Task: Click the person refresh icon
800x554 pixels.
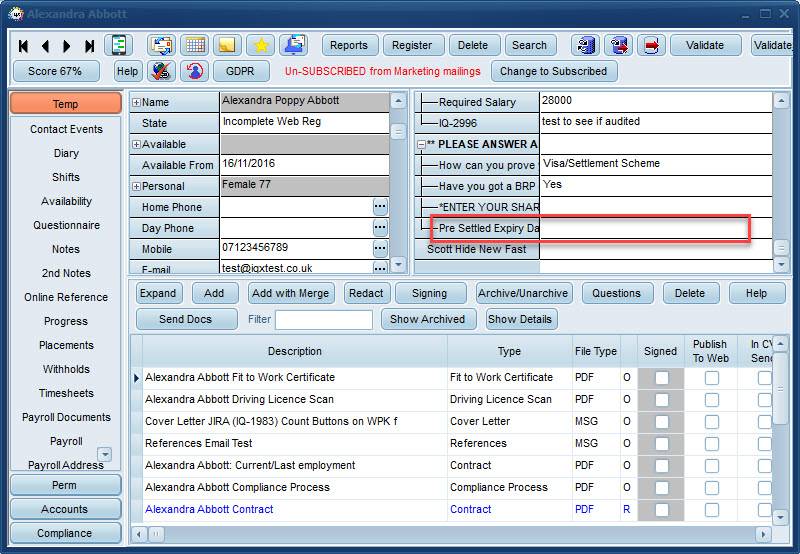Action: pyautogui.click(x=194, y=71)
